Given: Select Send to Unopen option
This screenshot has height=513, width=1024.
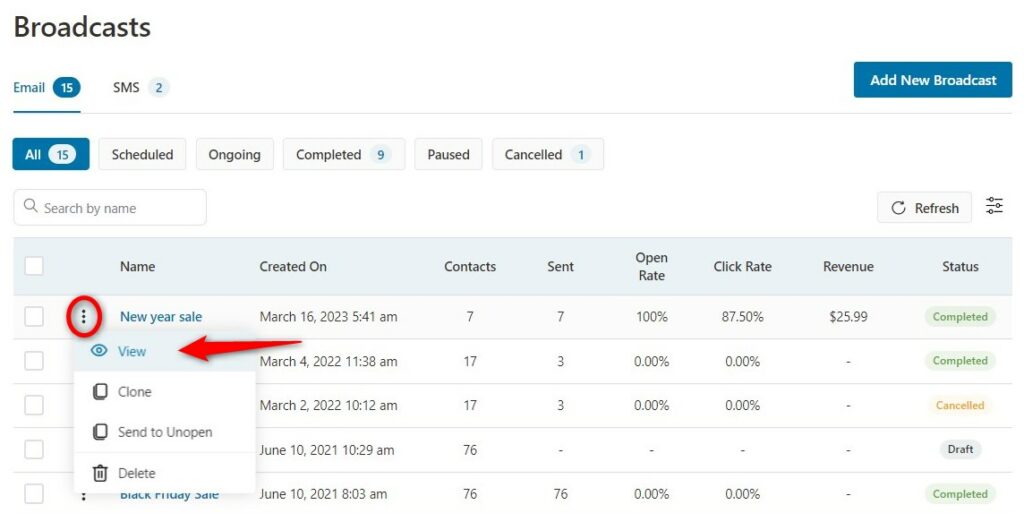Looking at the screenshot, I should coord(165,432).
